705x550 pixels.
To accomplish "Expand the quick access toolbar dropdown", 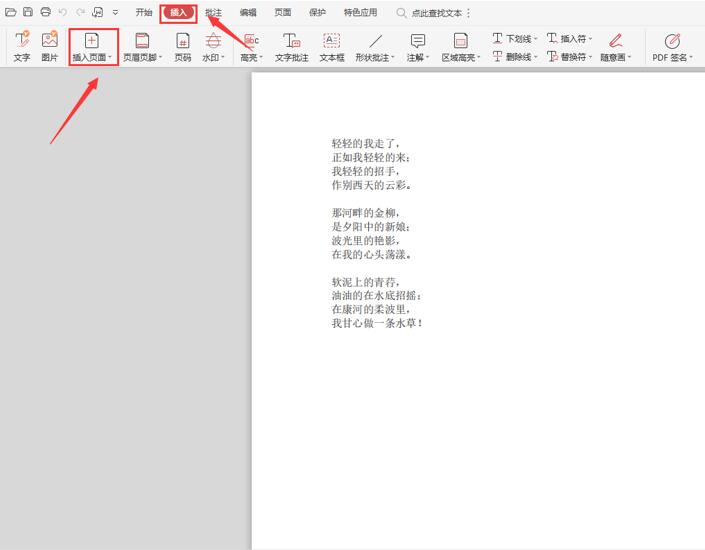I will click(116, 13).
